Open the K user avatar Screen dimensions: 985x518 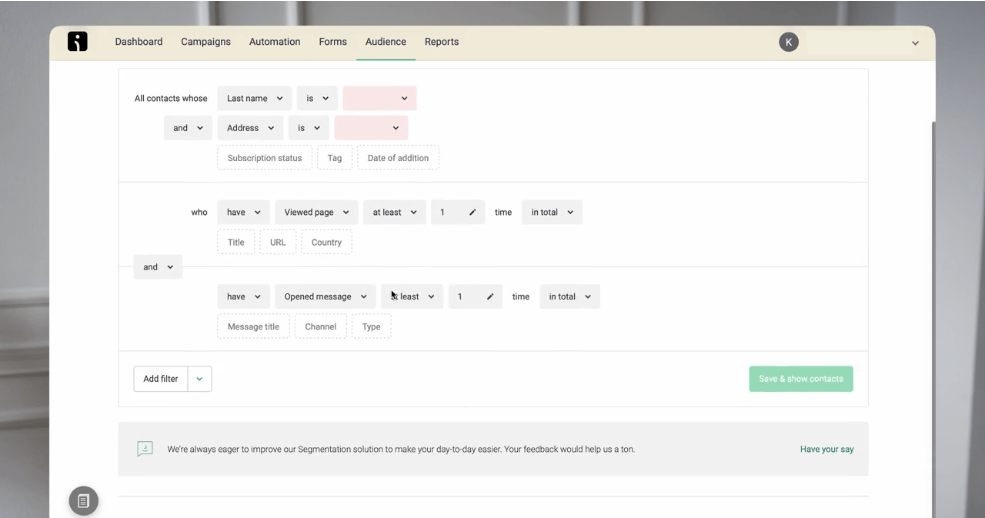(788, 42)
